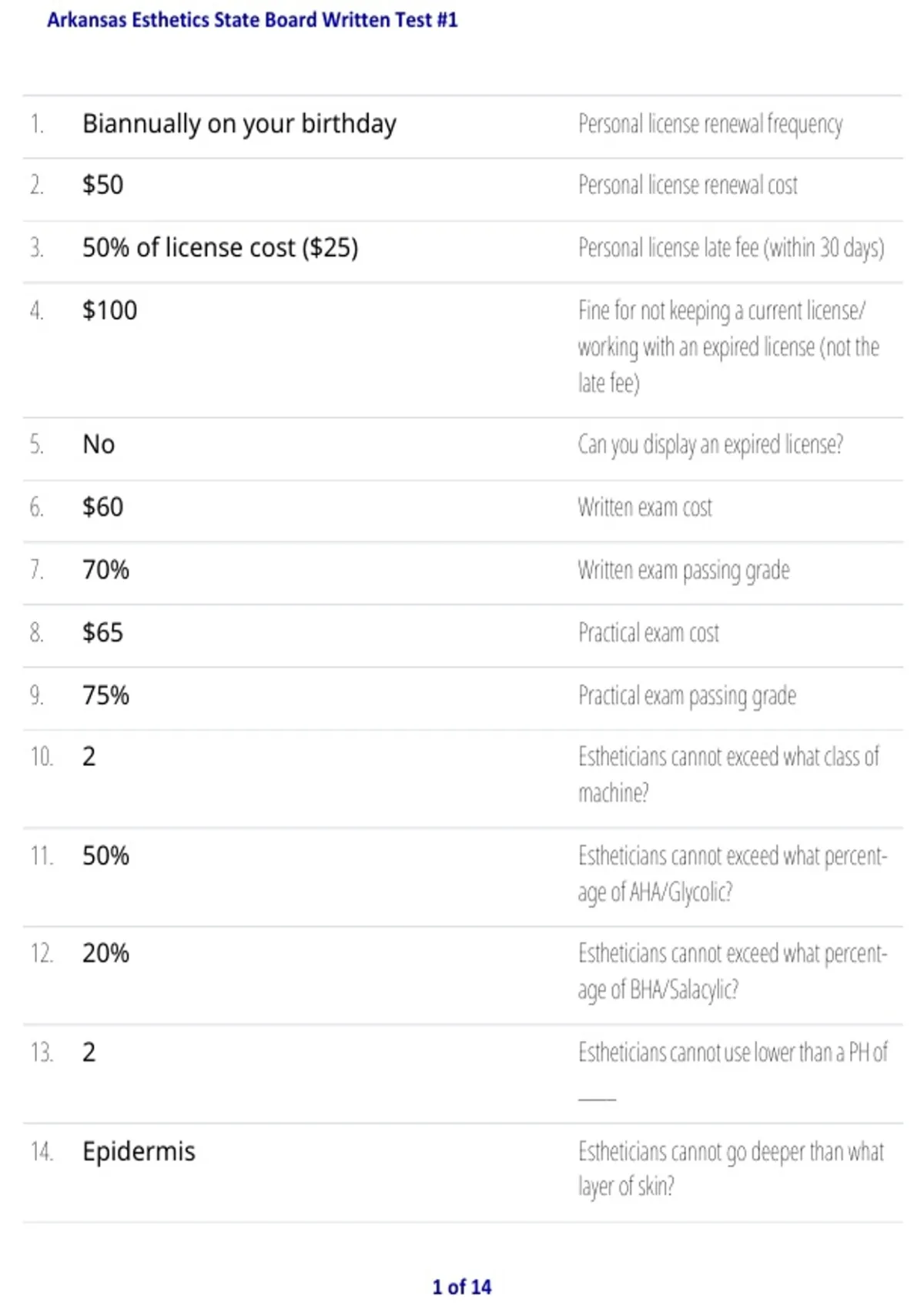Click the BHA/Salacylic percentage question
The height and width of the screenshot is (1309, 924).
(x=732, y=972)
